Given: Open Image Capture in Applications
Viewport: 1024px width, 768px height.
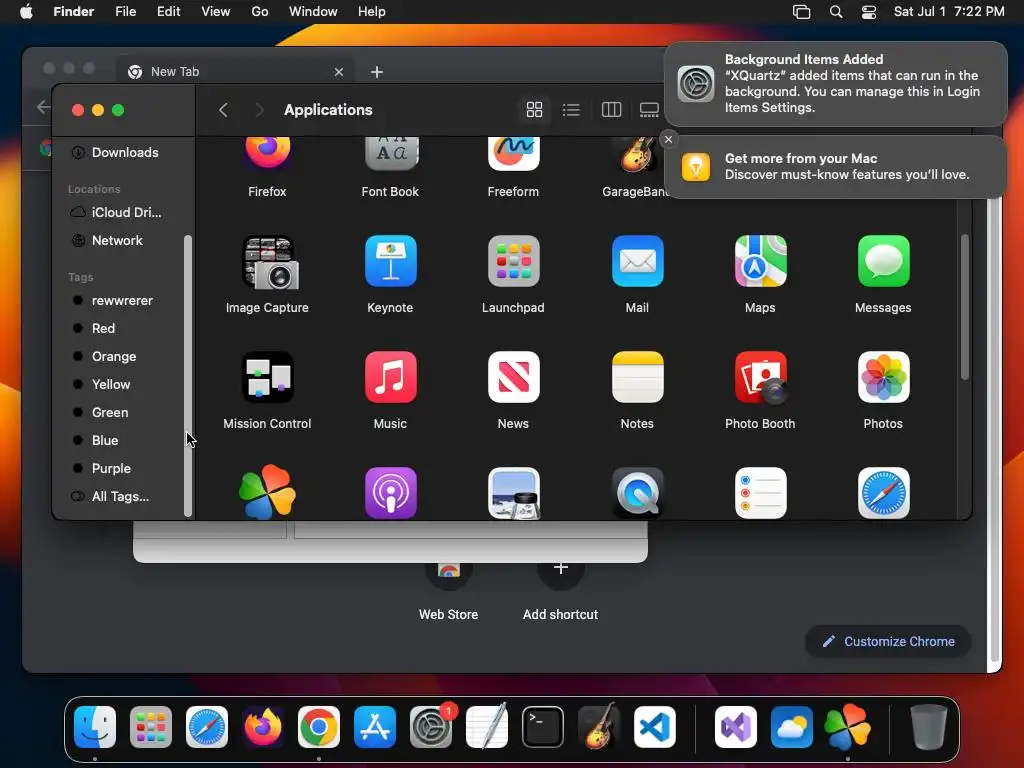Looking at the screenshot, I should (x=267, y=262).
